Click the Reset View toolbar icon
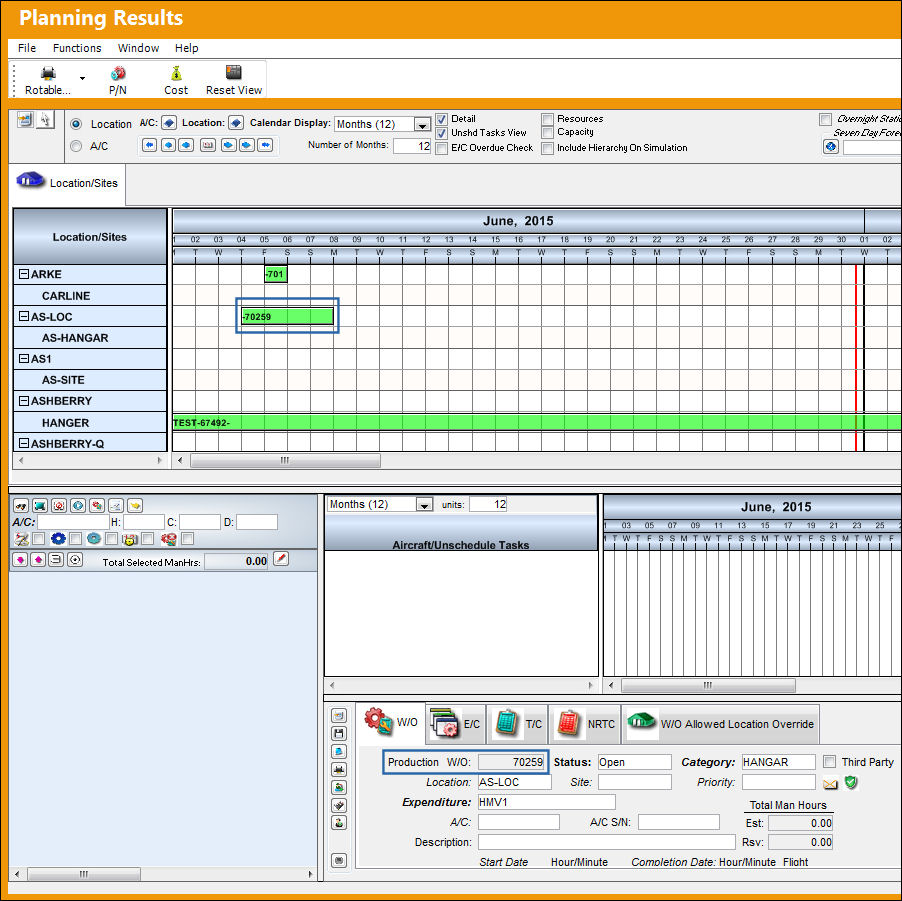Image resolution: width=902 pixels, height=901 pixels. (x=234, y=80)
